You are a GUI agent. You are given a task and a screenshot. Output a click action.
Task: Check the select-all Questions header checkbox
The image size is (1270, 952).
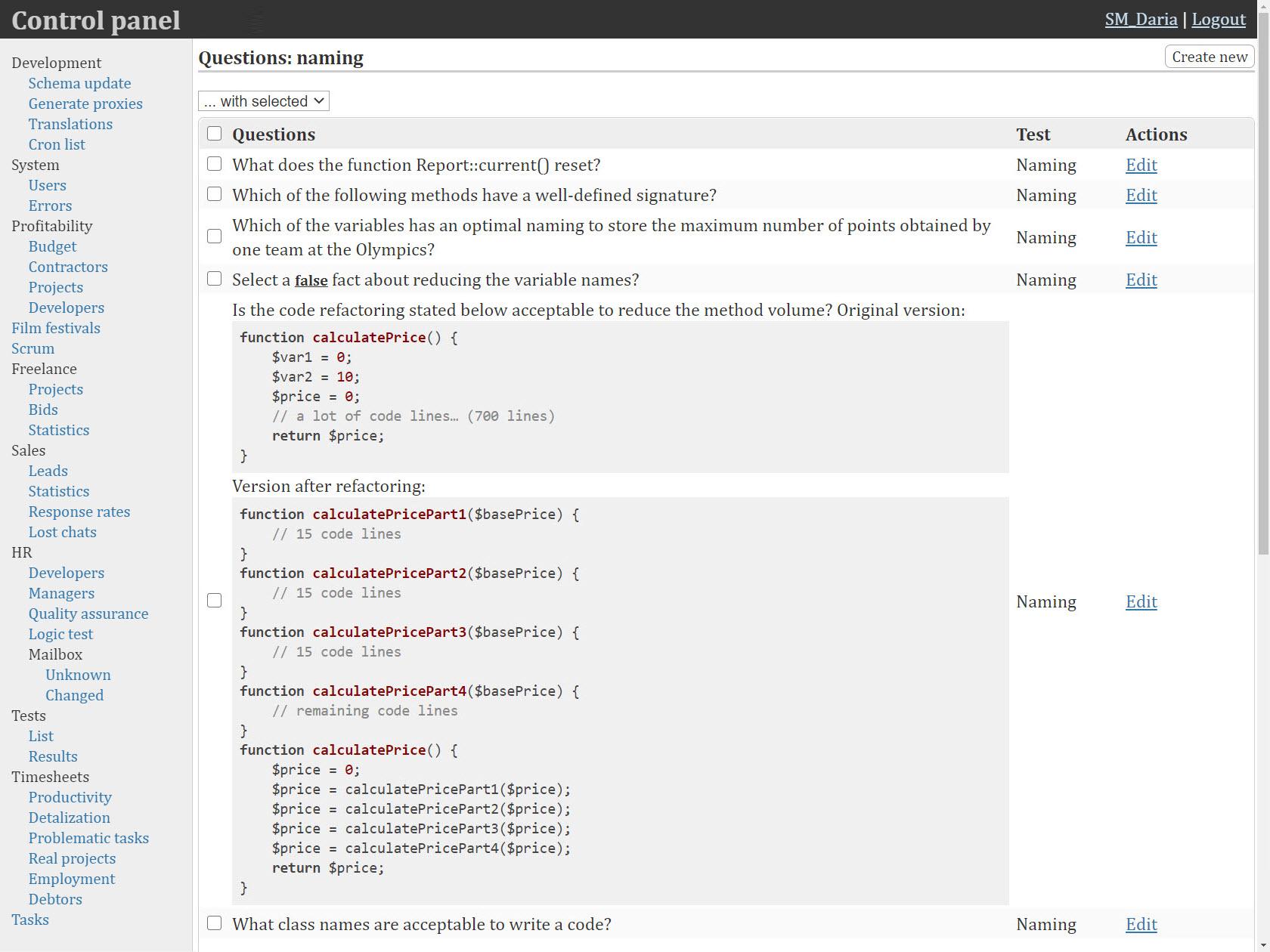215,134
